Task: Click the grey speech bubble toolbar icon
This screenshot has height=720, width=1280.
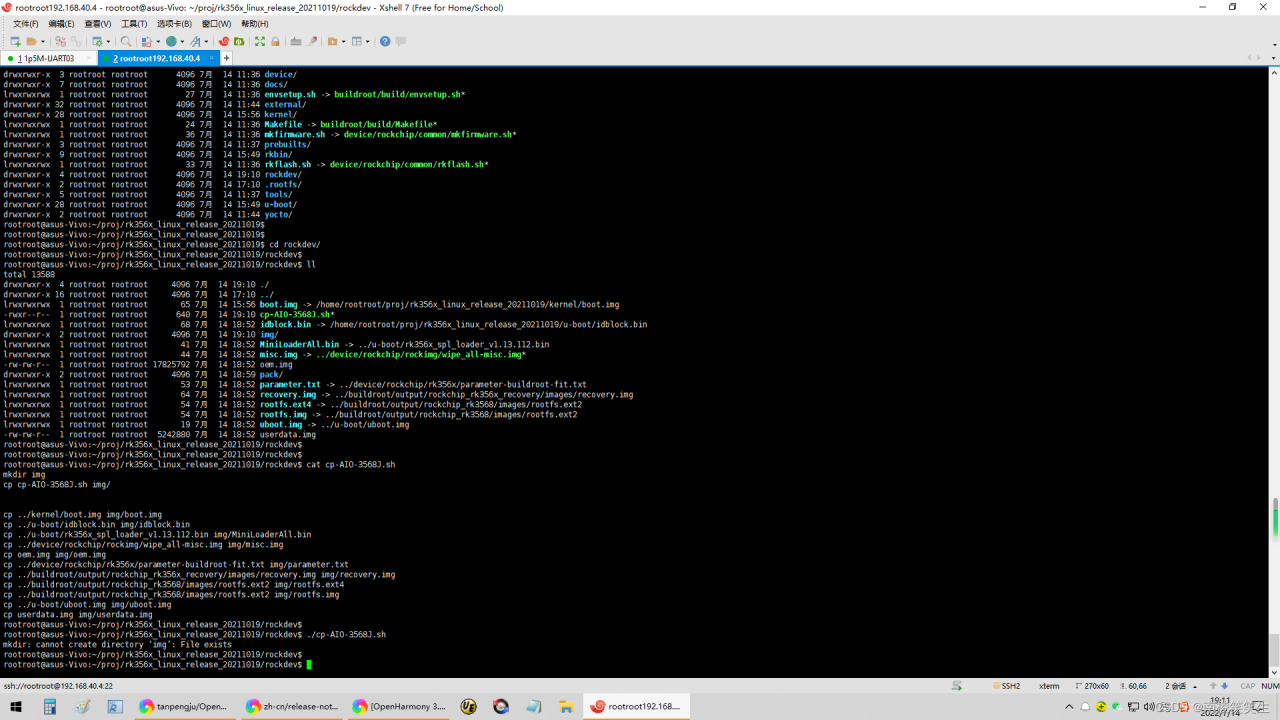Action: coord(401,41)
